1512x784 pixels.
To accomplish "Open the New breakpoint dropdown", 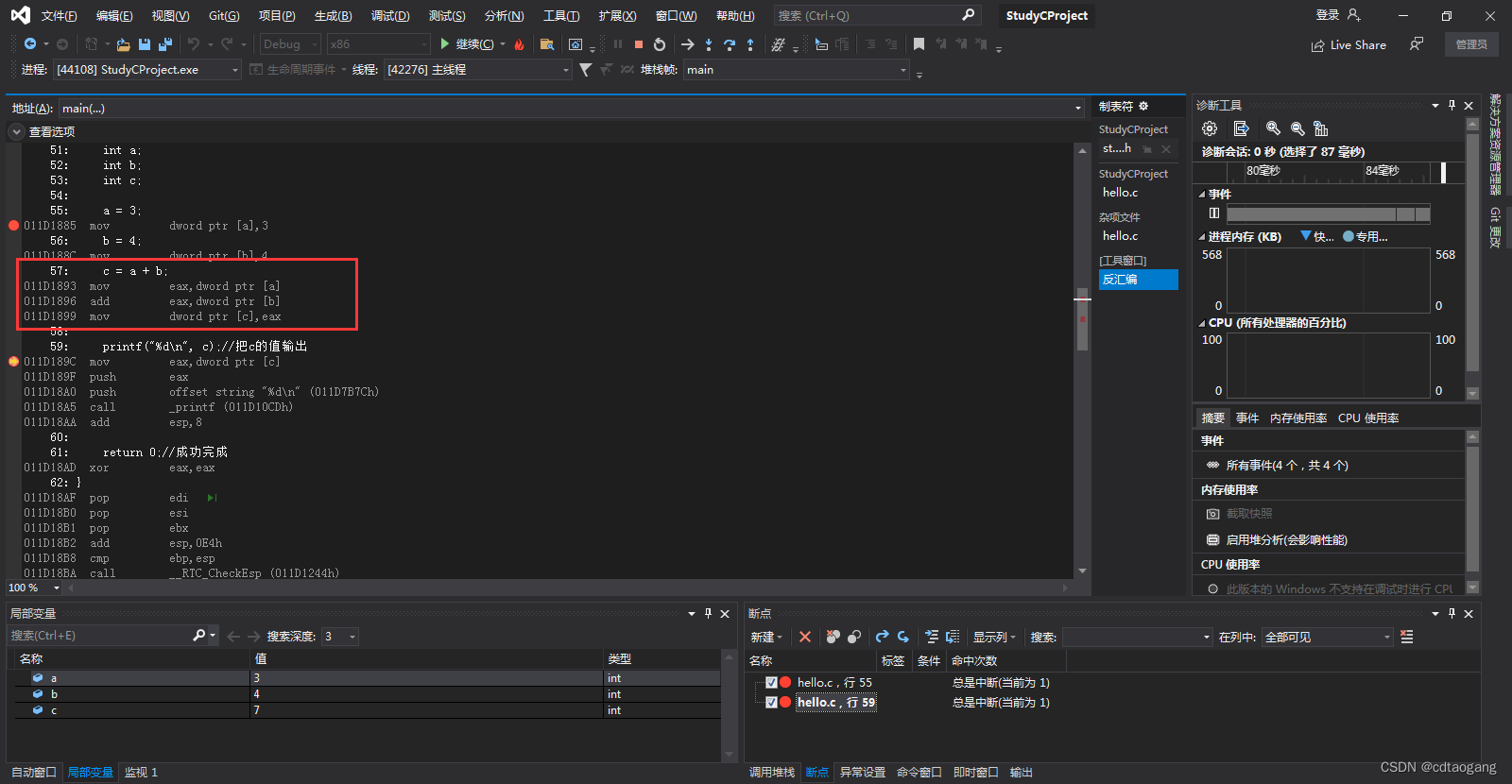I will pos(766,637).
